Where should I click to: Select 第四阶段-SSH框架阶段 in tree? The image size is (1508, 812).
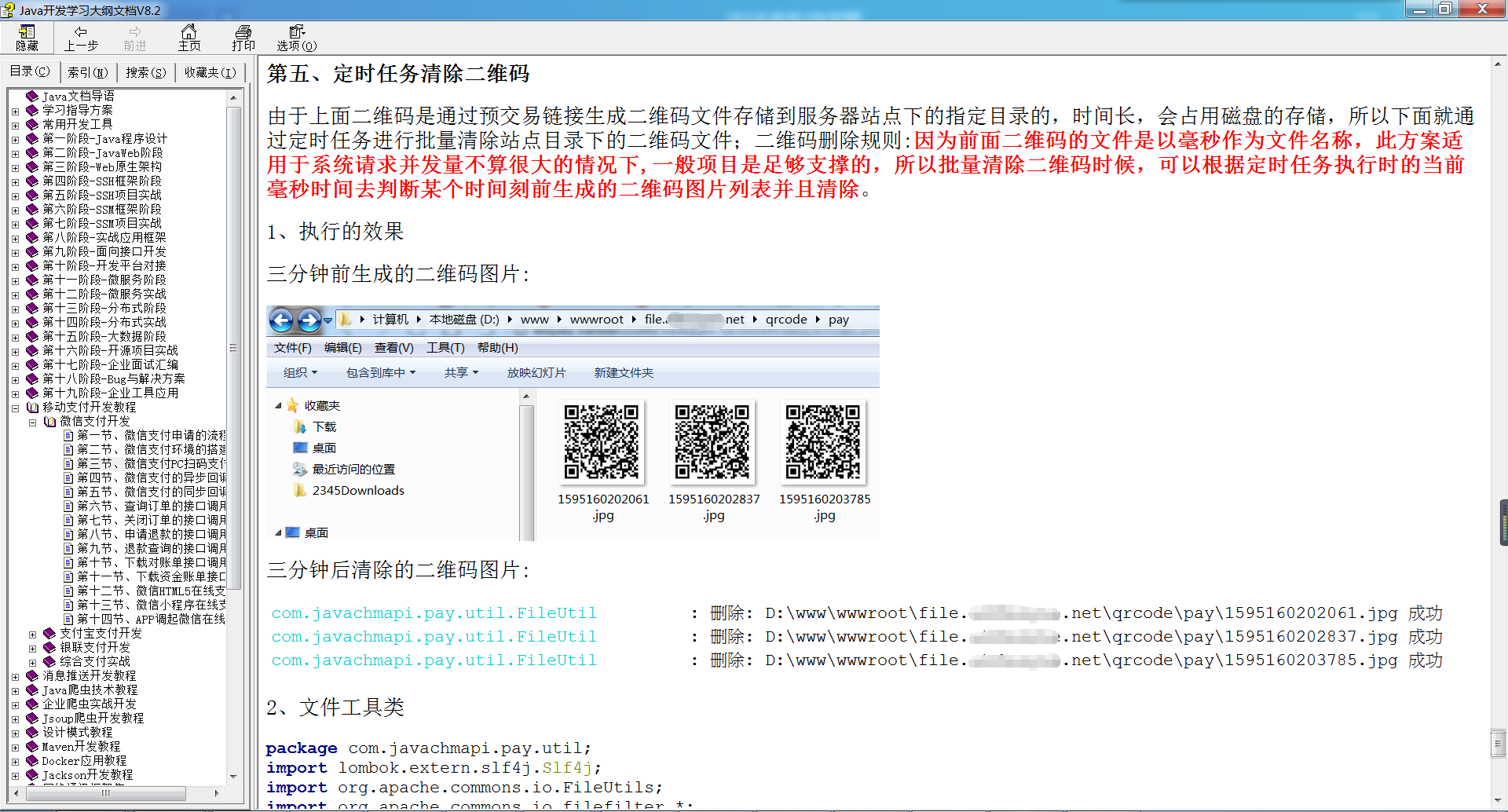102,181
